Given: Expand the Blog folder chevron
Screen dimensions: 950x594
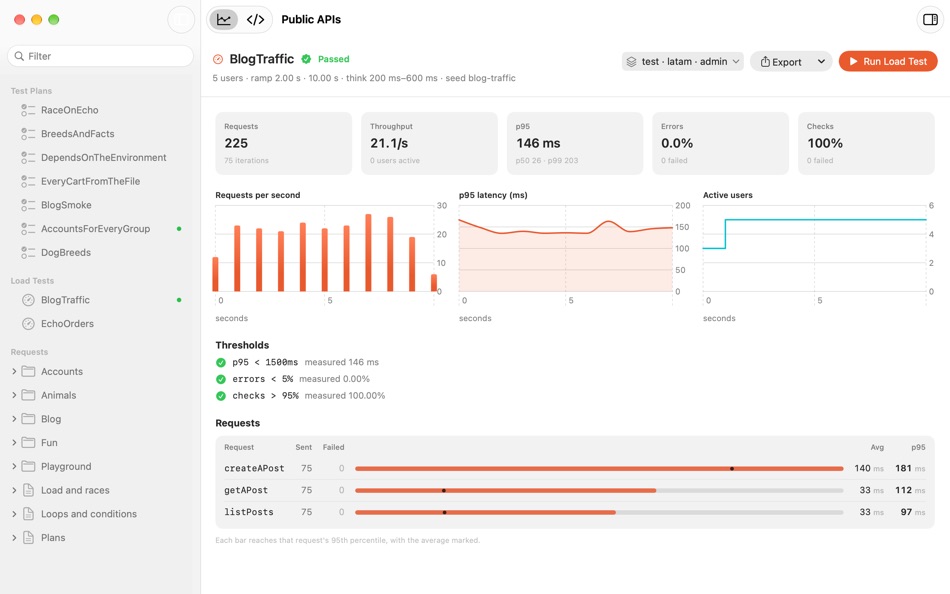Looking at the screenshot, I should 14,419.
